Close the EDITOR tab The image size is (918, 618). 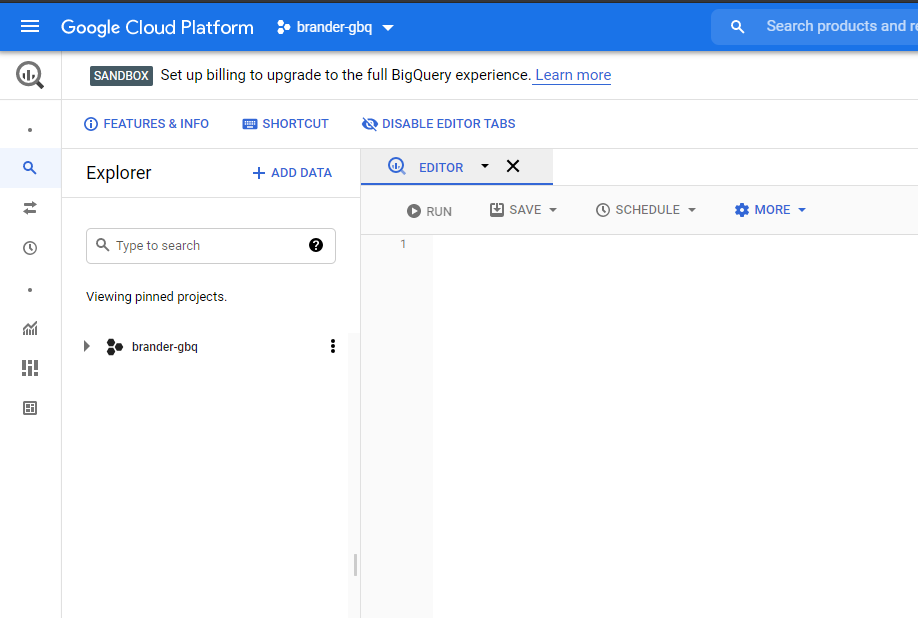click(513, 166)
